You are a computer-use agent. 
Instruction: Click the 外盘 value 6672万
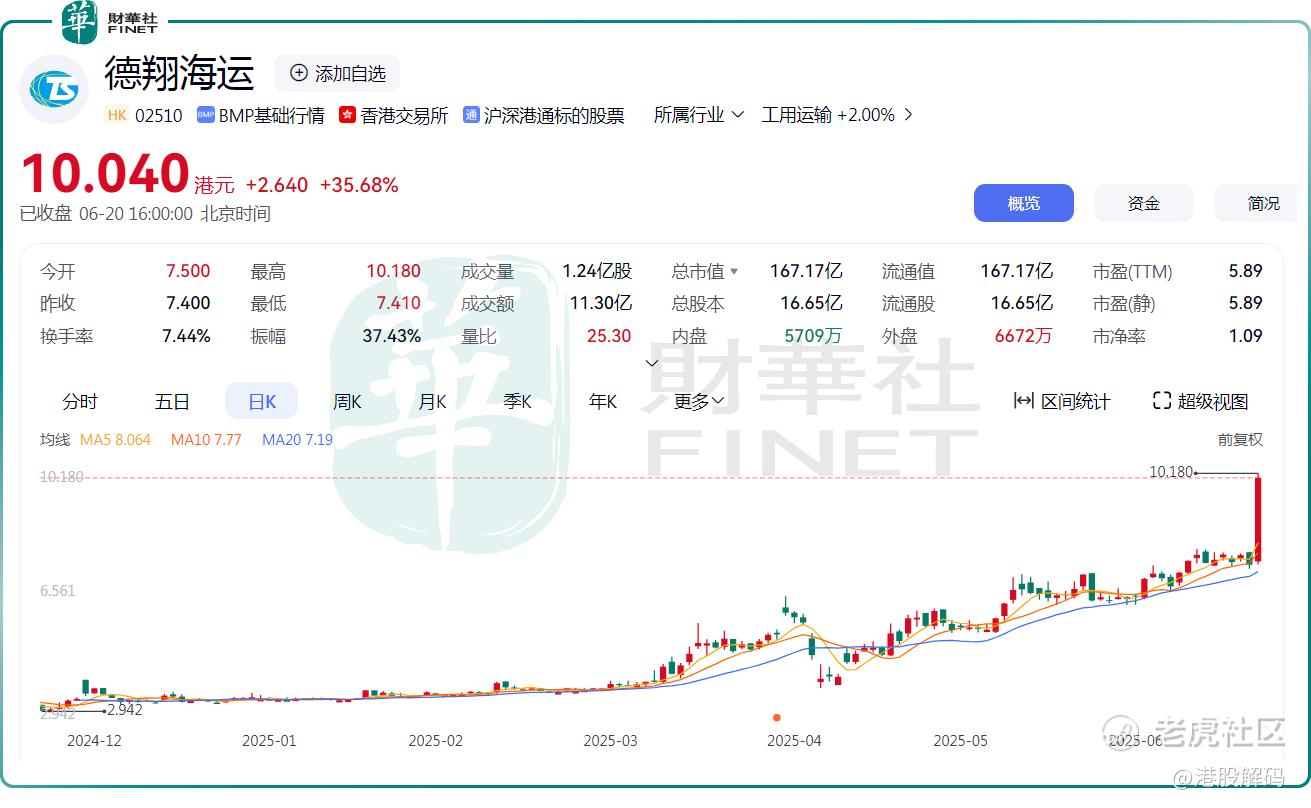tap(1023, 336)
